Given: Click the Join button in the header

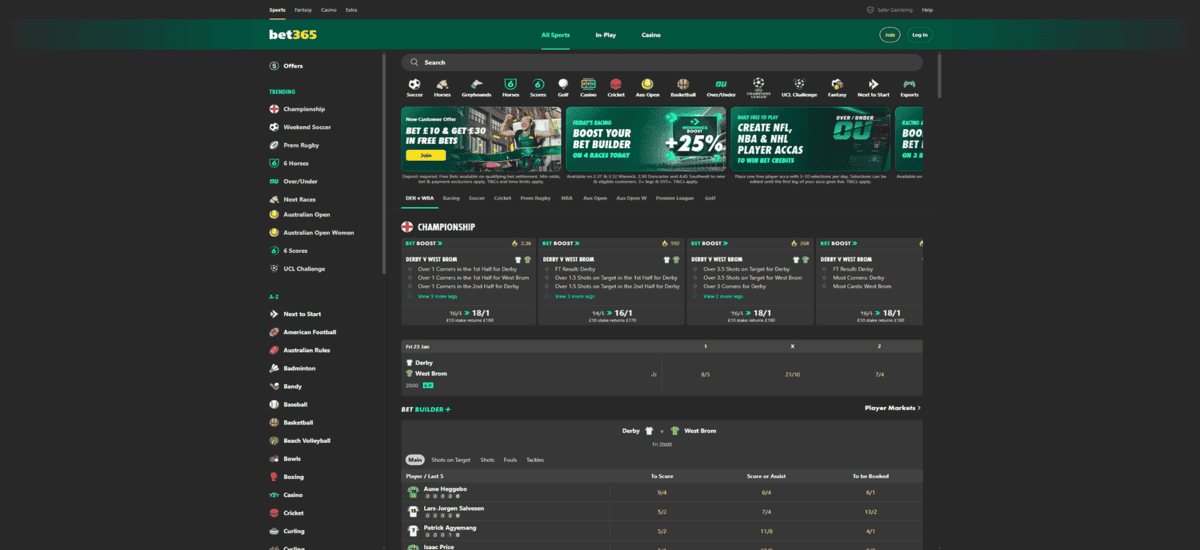Looking at the screenshot, I should 890,35.
